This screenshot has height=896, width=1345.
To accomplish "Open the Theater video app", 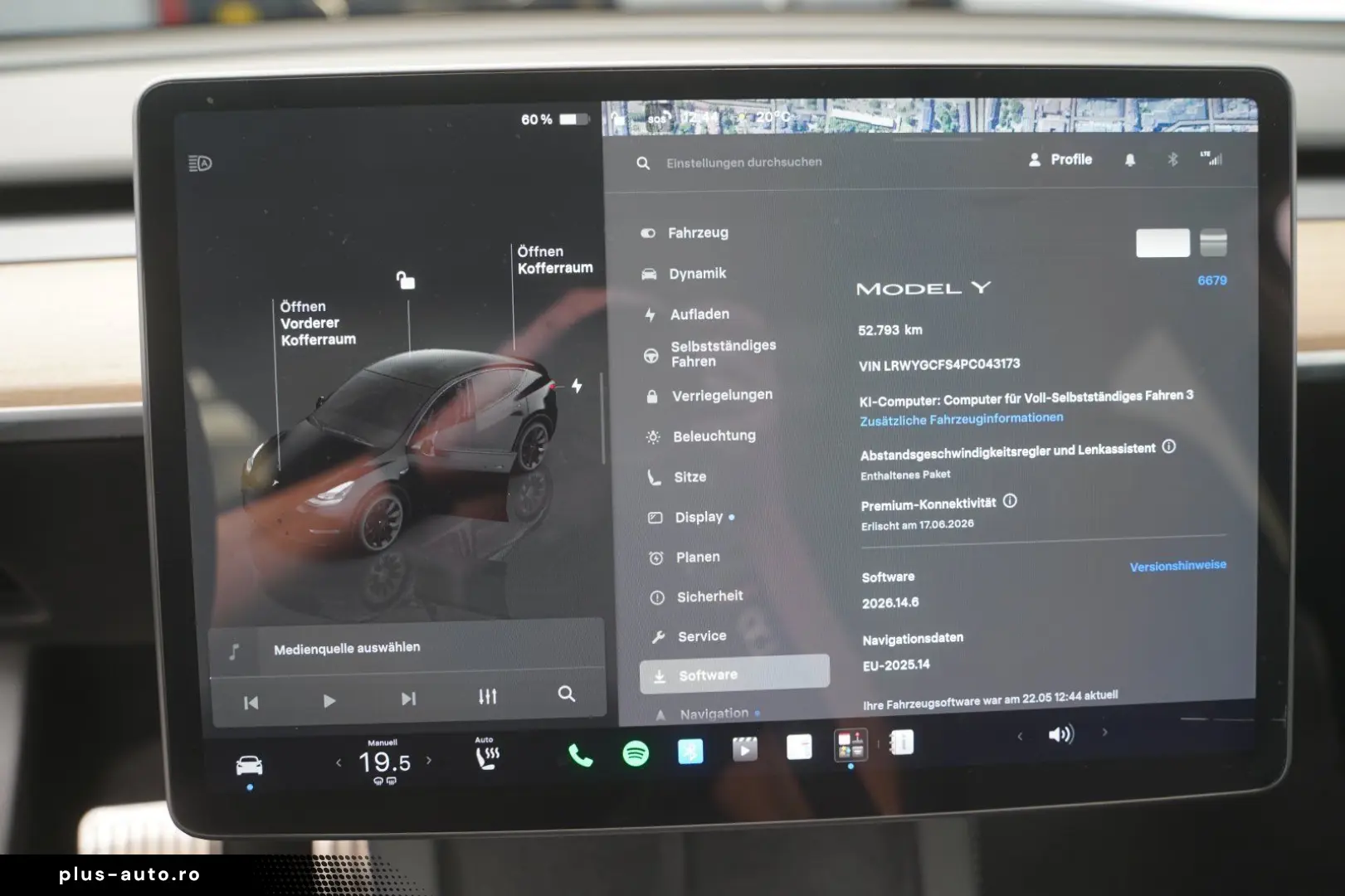I will pyautogui.click(x=745, y=750).
